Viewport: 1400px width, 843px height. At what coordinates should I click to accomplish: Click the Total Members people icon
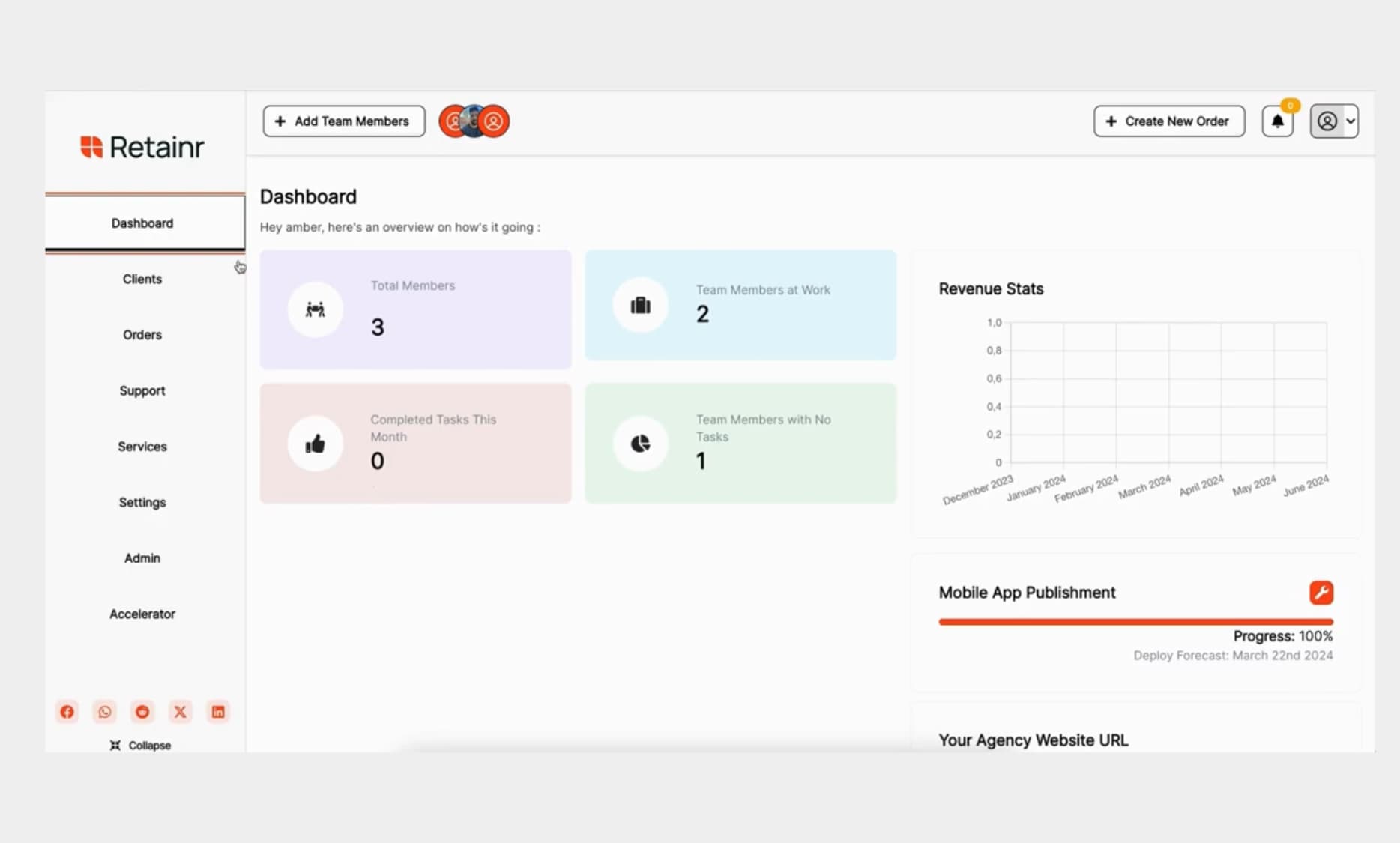coord(316,309)
